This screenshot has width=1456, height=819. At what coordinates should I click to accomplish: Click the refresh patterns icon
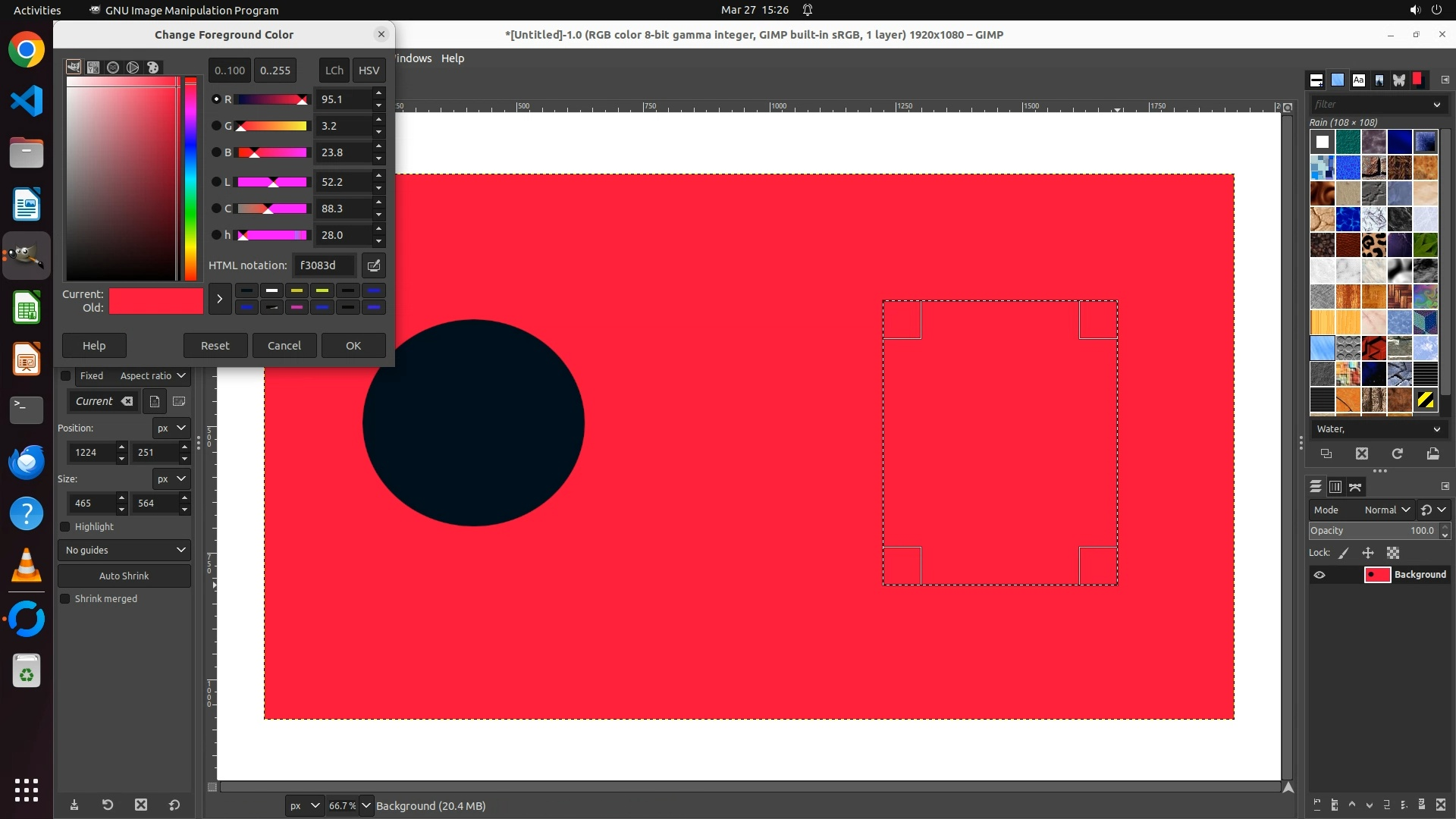1397,453
